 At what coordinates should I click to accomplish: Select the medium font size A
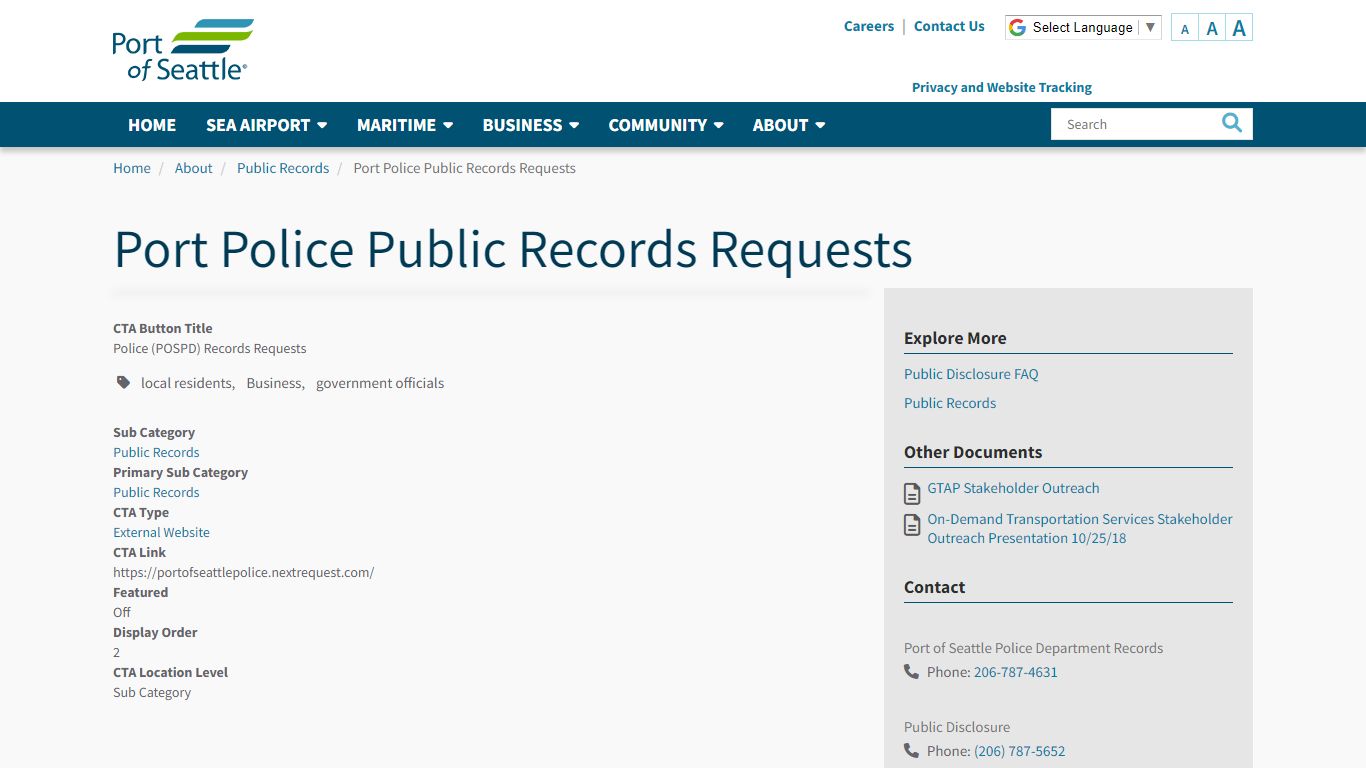[1212, 28]
